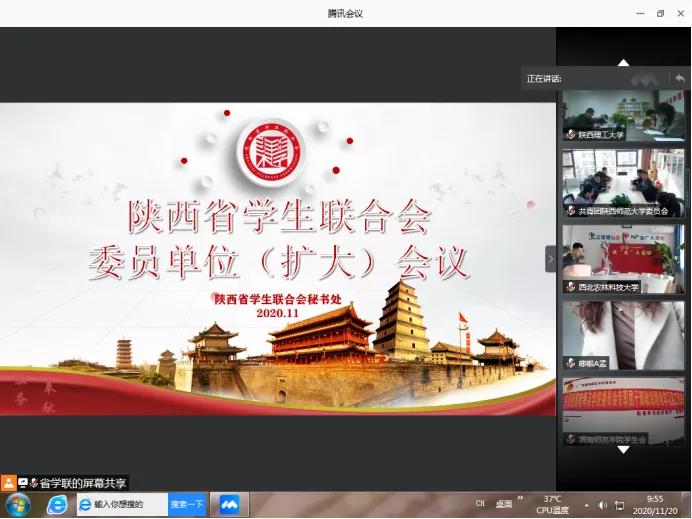692x519 pixels.
Task: Collapse the video sidebar with side chevron
Action: click(x=550, y=259)
